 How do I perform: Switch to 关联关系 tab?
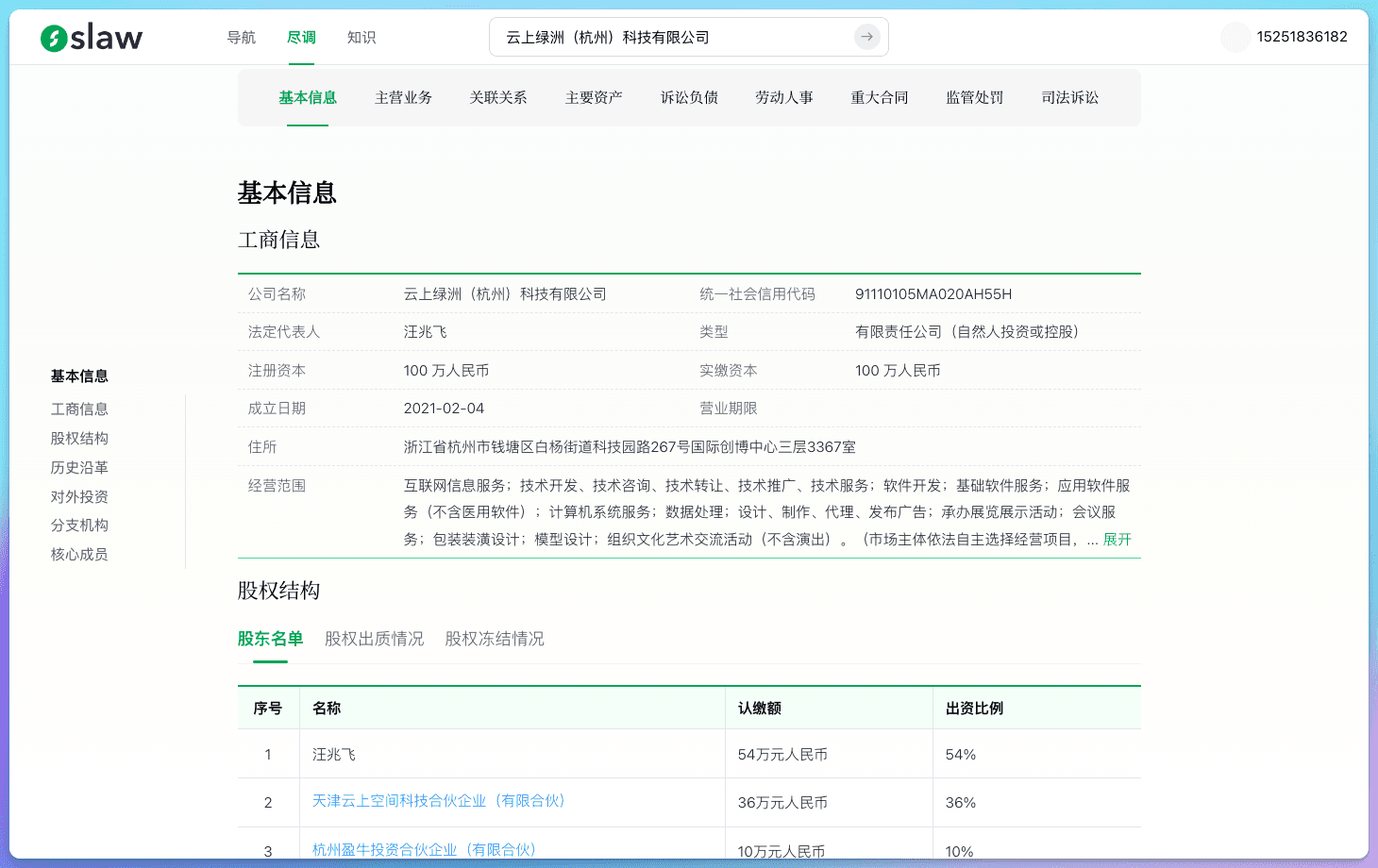[498, 97]
